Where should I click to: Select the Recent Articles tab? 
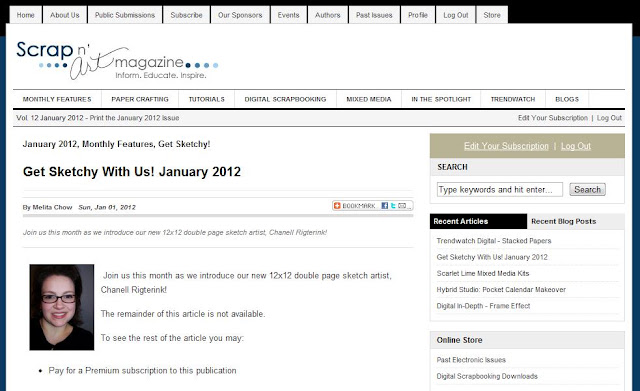click(x=478, y=221)
